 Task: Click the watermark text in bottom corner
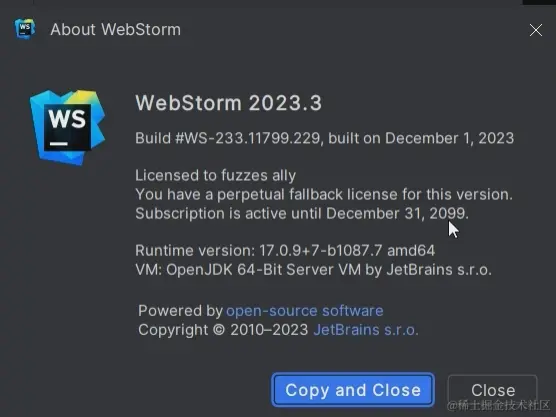(499, 405)
